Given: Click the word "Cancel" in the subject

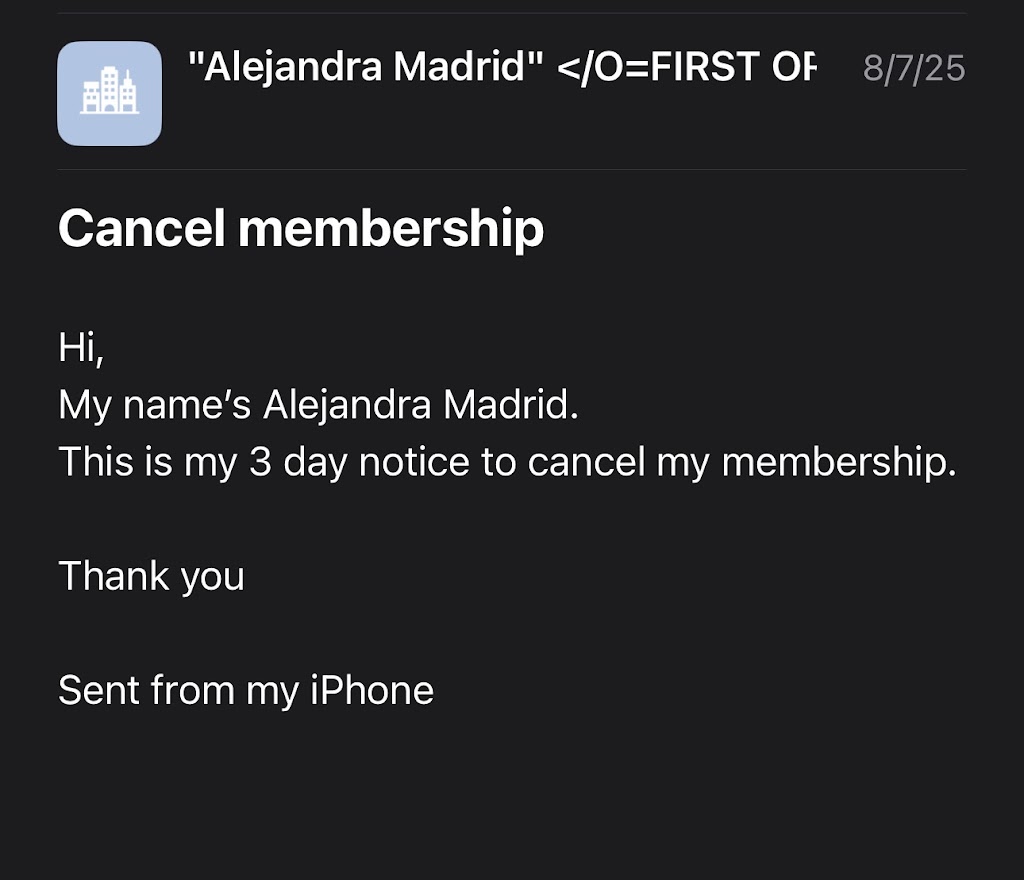Looking at the screenshot, I should pos(142,229).
